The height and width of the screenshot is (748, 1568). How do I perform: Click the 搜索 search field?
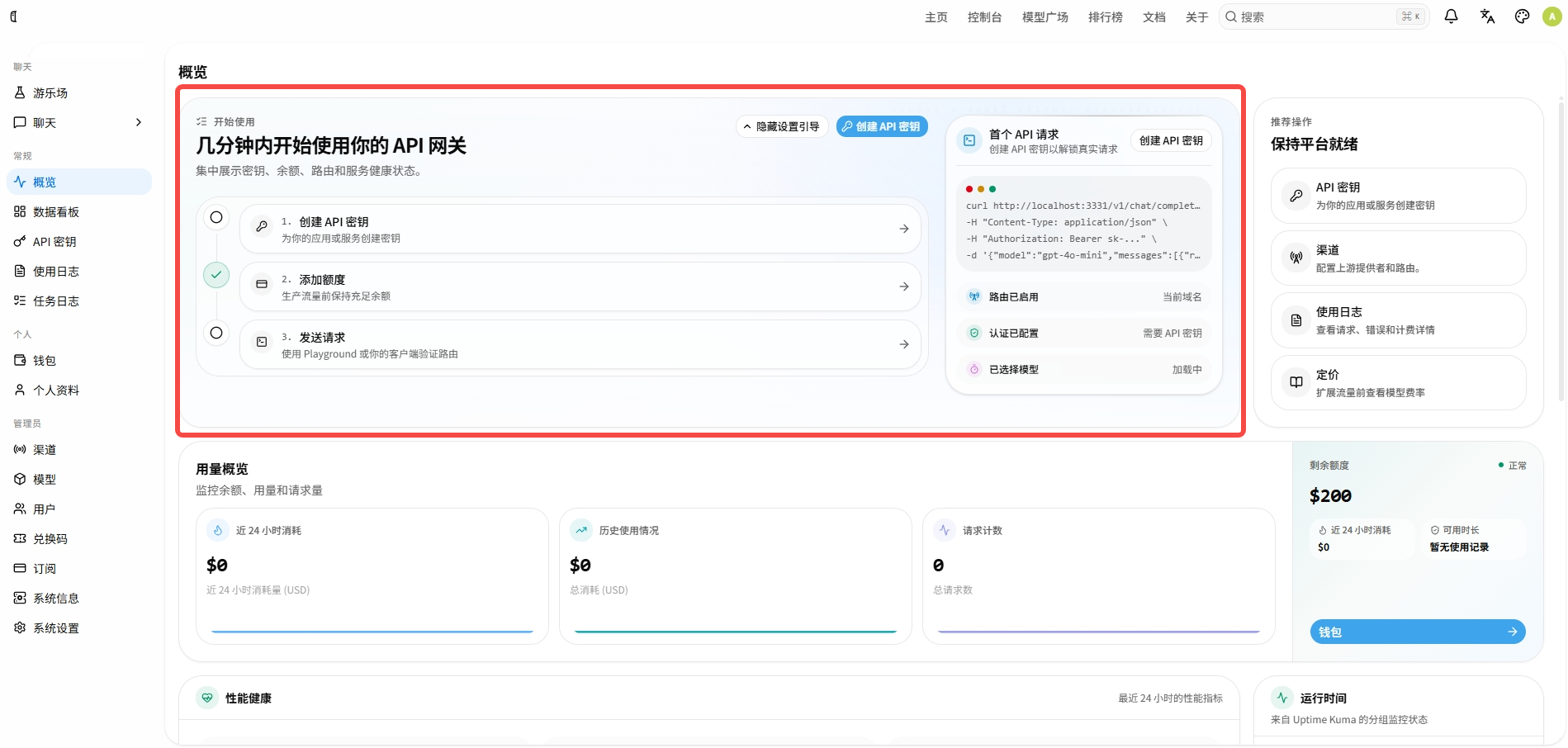coord(1324,17)
